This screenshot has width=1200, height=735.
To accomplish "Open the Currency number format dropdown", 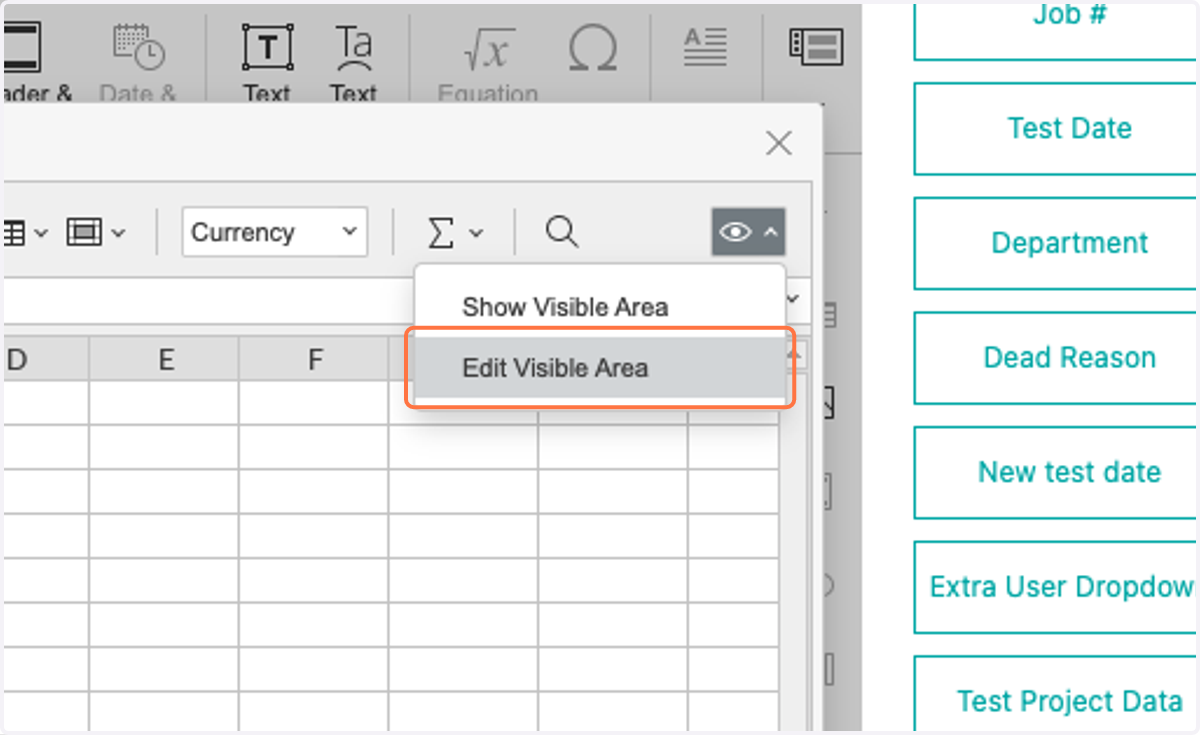I will 275,232.
